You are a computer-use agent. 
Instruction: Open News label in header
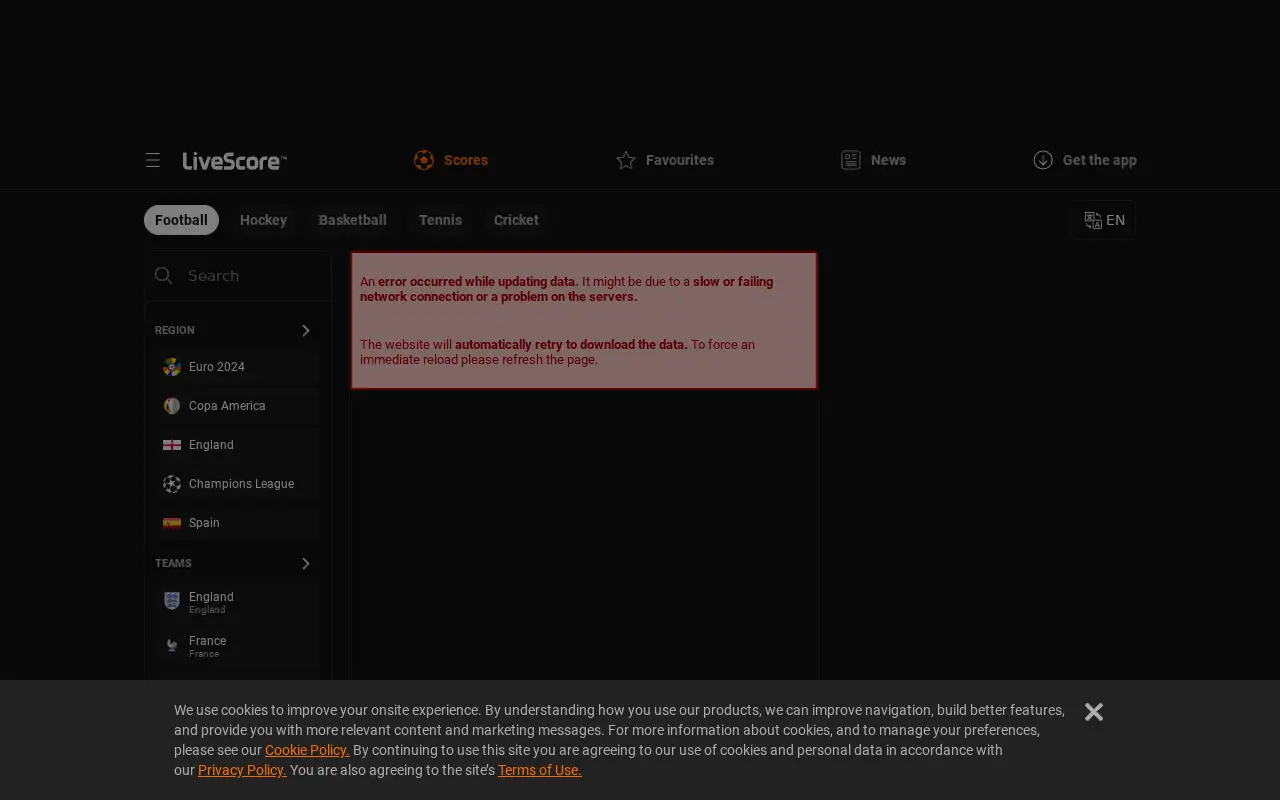click(888, 160)
